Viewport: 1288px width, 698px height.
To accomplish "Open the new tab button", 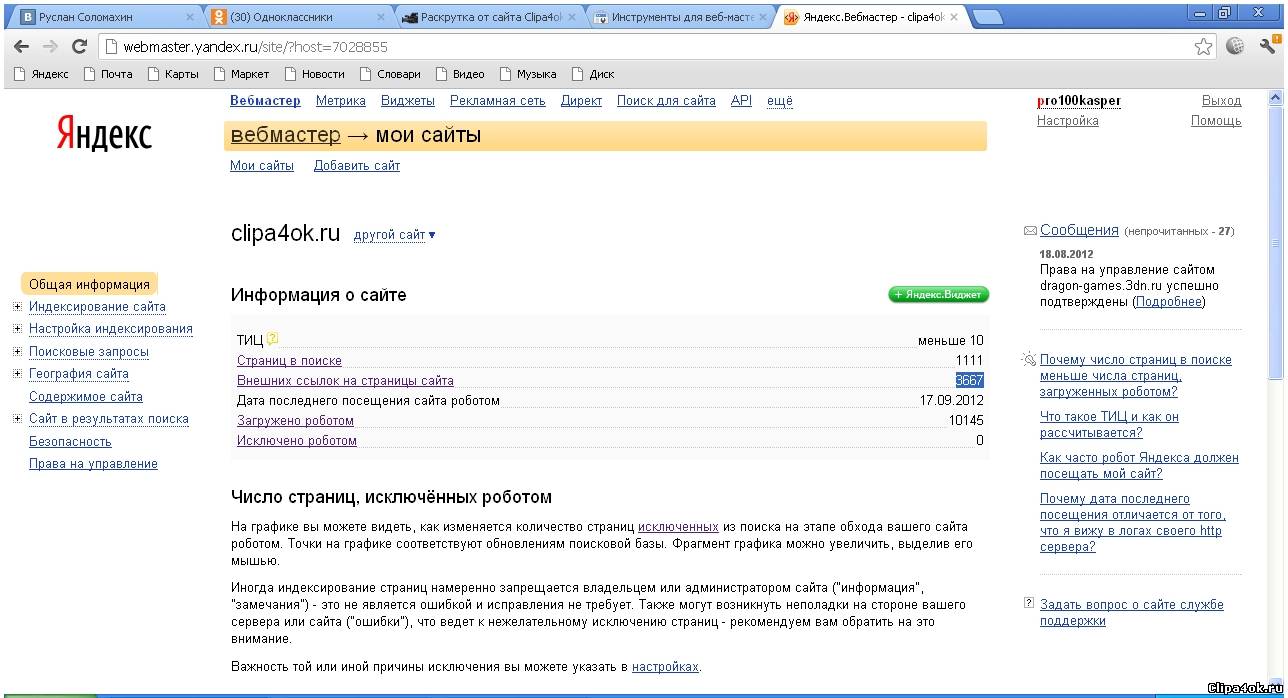I will pyautogui.click(x=987, y=16).
